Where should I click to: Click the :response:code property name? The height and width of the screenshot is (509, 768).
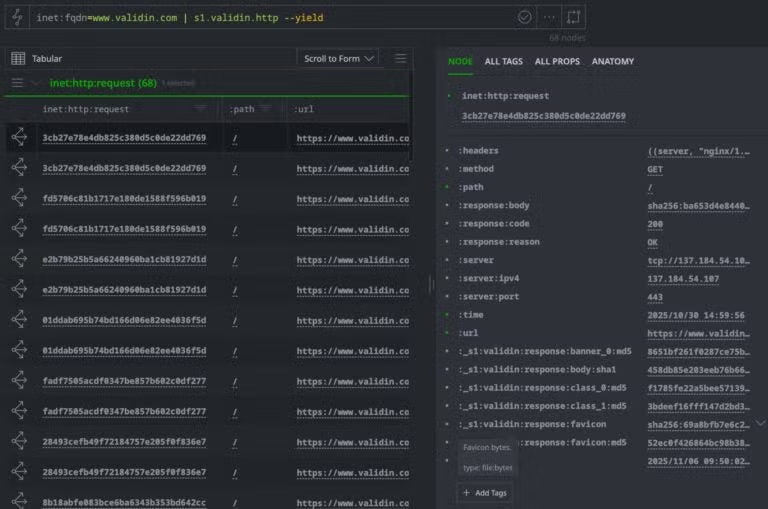pos(494,223)
